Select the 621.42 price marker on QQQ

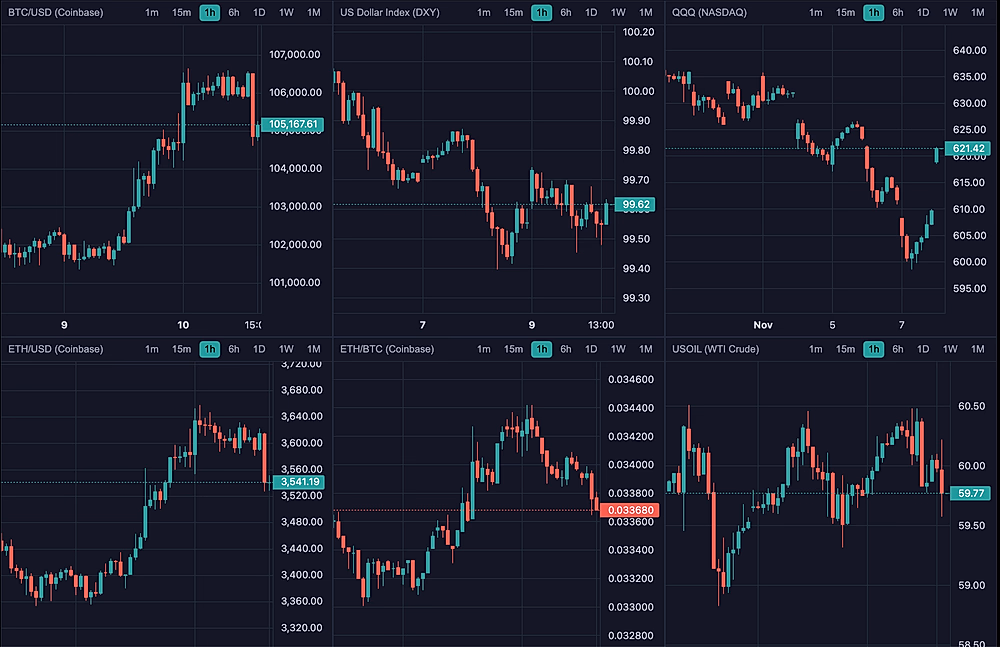[964, 149]
